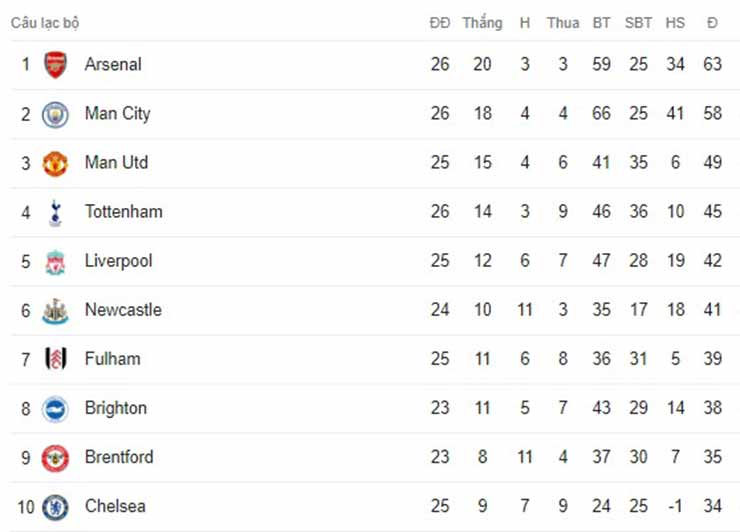Click the Chelsea team name

click(x=115, y=506)
